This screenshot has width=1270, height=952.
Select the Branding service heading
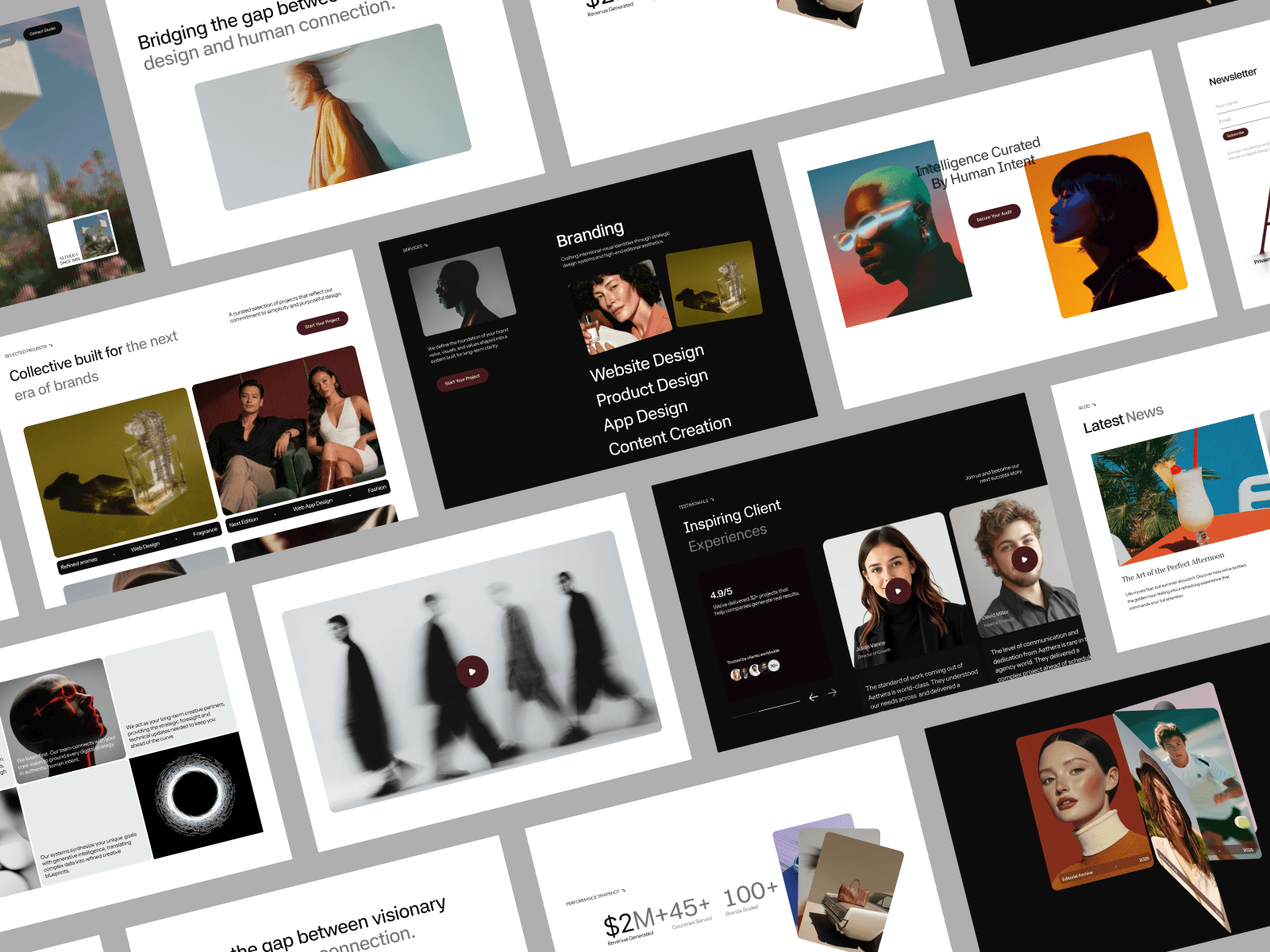click(x=590, y=234)
